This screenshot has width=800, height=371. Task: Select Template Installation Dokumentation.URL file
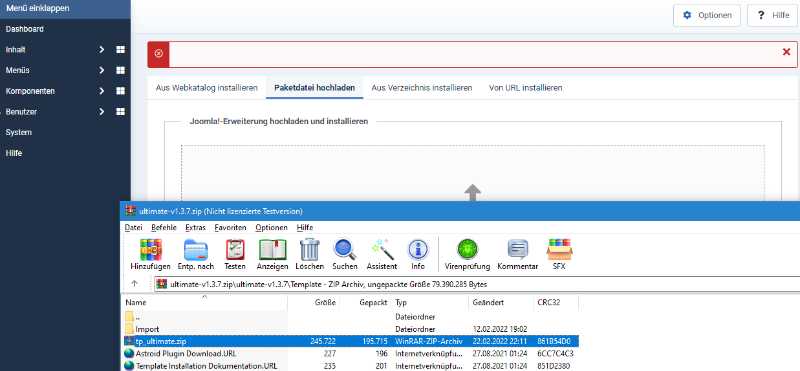[349, 365]
